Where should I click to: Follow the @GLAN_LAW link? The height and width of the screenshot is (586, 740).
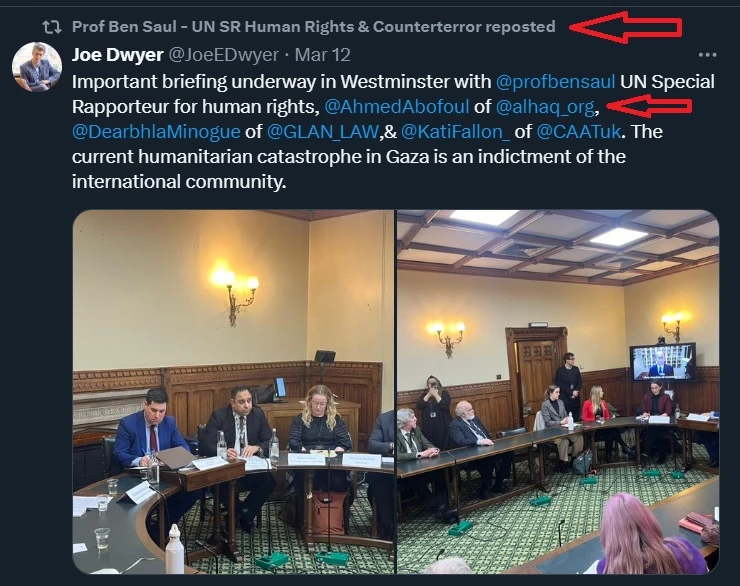pos(323,131)
